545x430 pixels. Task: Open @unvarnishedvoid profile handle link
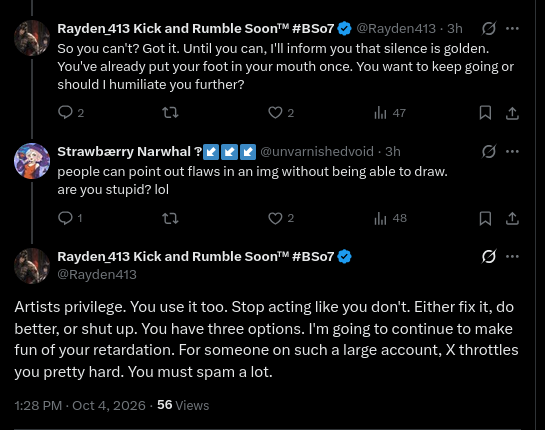coord(317,152)
